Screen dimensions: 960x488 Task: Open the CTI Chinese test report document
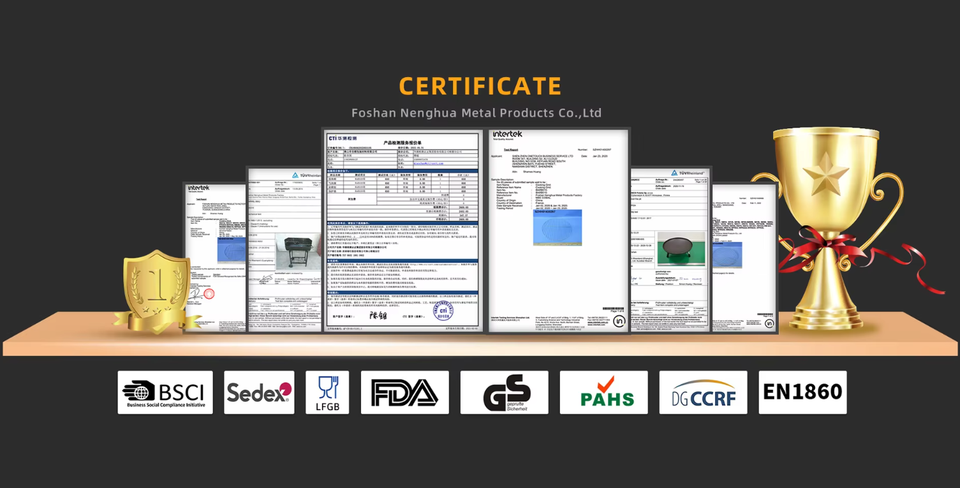click(x=401, y=230)
